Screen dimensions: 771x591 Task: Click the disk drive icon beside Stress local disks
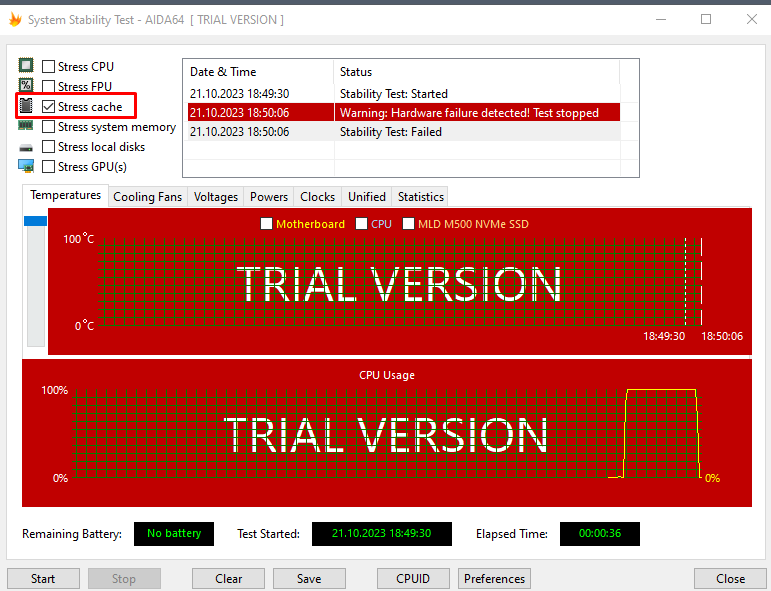coord(26,147)
